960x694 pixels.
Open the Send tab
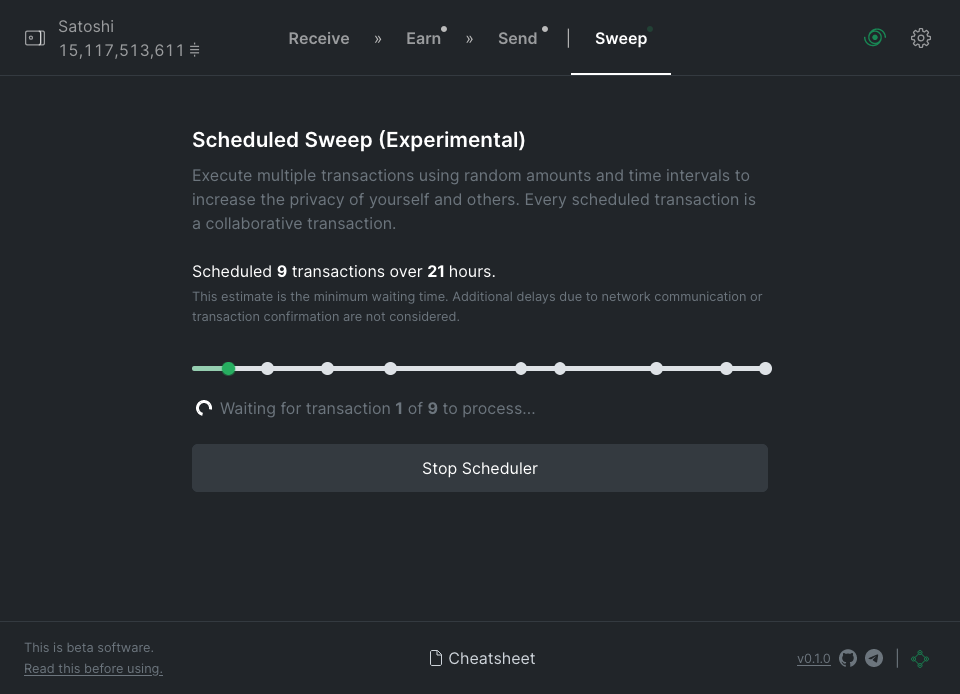tap(517, 38)
